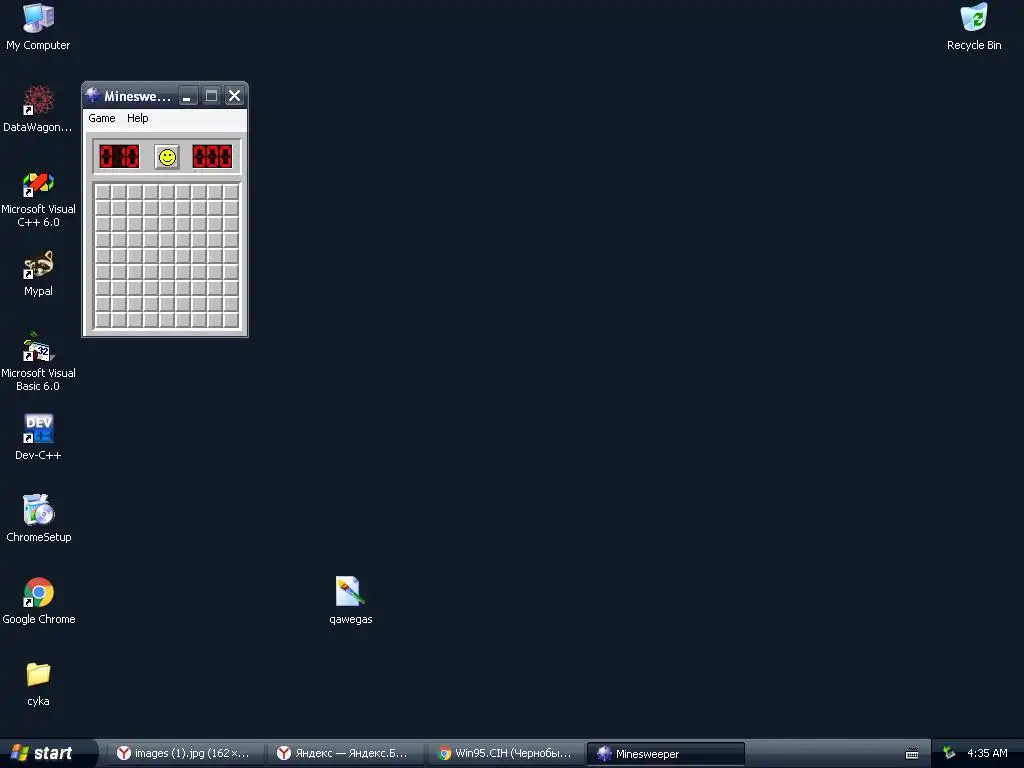1024x768 pixels.
Task: Click the timer display in Minesweeper
Action: point(212,157)
